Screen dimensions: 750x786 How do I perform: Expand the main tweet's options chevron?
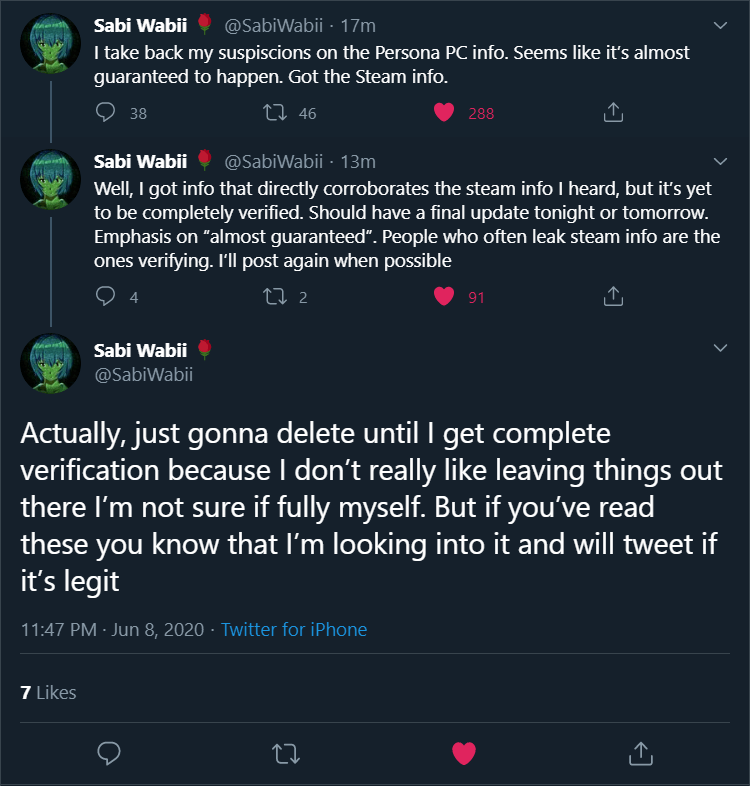[721, 348]
